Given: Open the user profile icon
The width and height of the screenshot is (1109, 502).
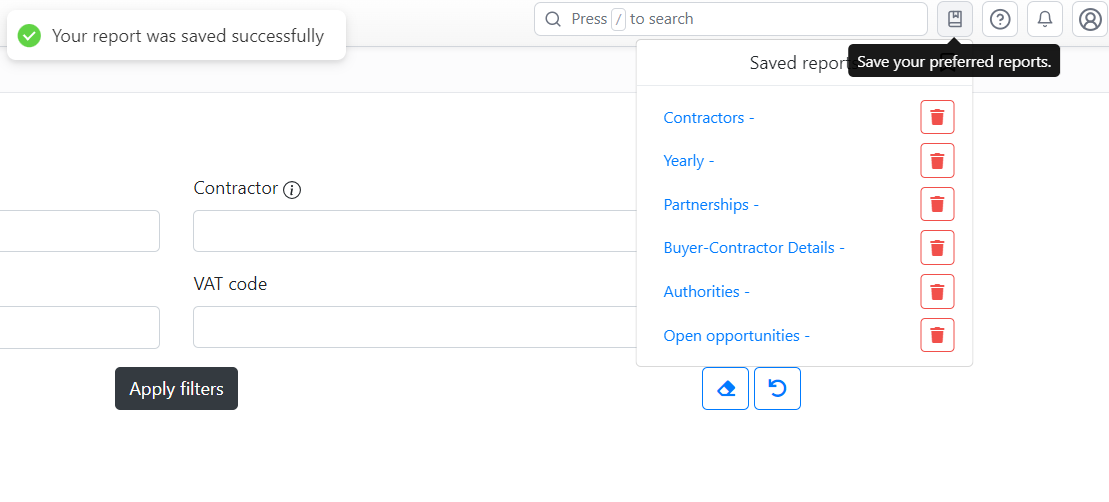Looking at the screenshot, I should (x=1090, y=19).
